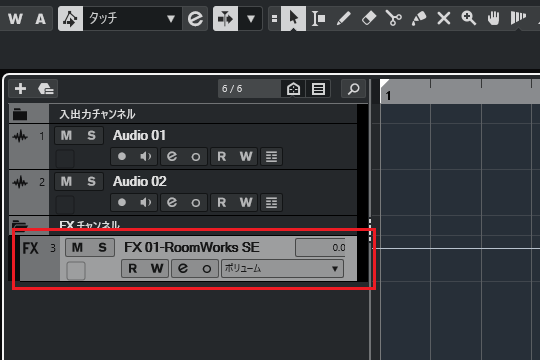Click toolbox handle left of arrow tool

tap(274, 18)
